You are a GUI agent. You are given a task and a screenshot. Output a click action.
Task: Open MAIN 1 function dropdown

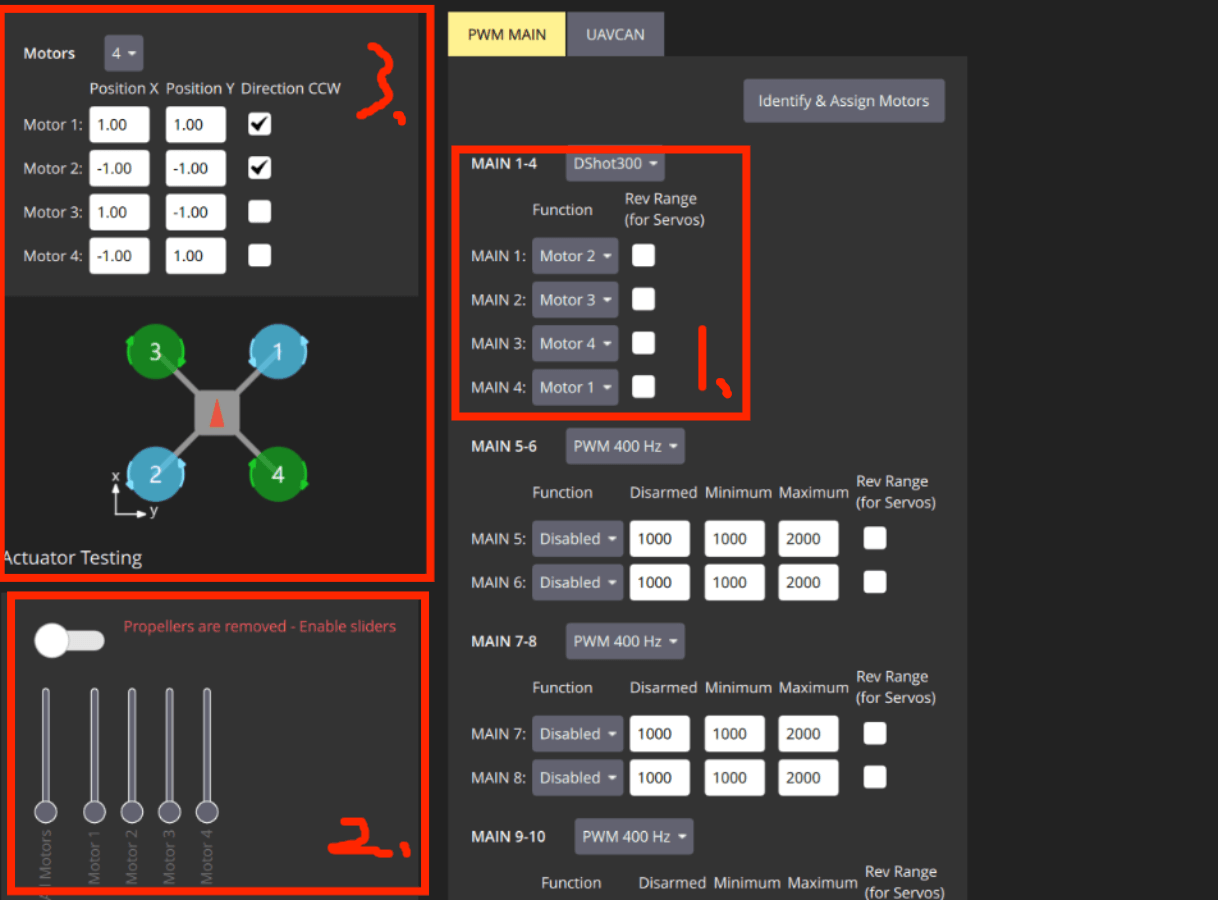coord(575,256)
